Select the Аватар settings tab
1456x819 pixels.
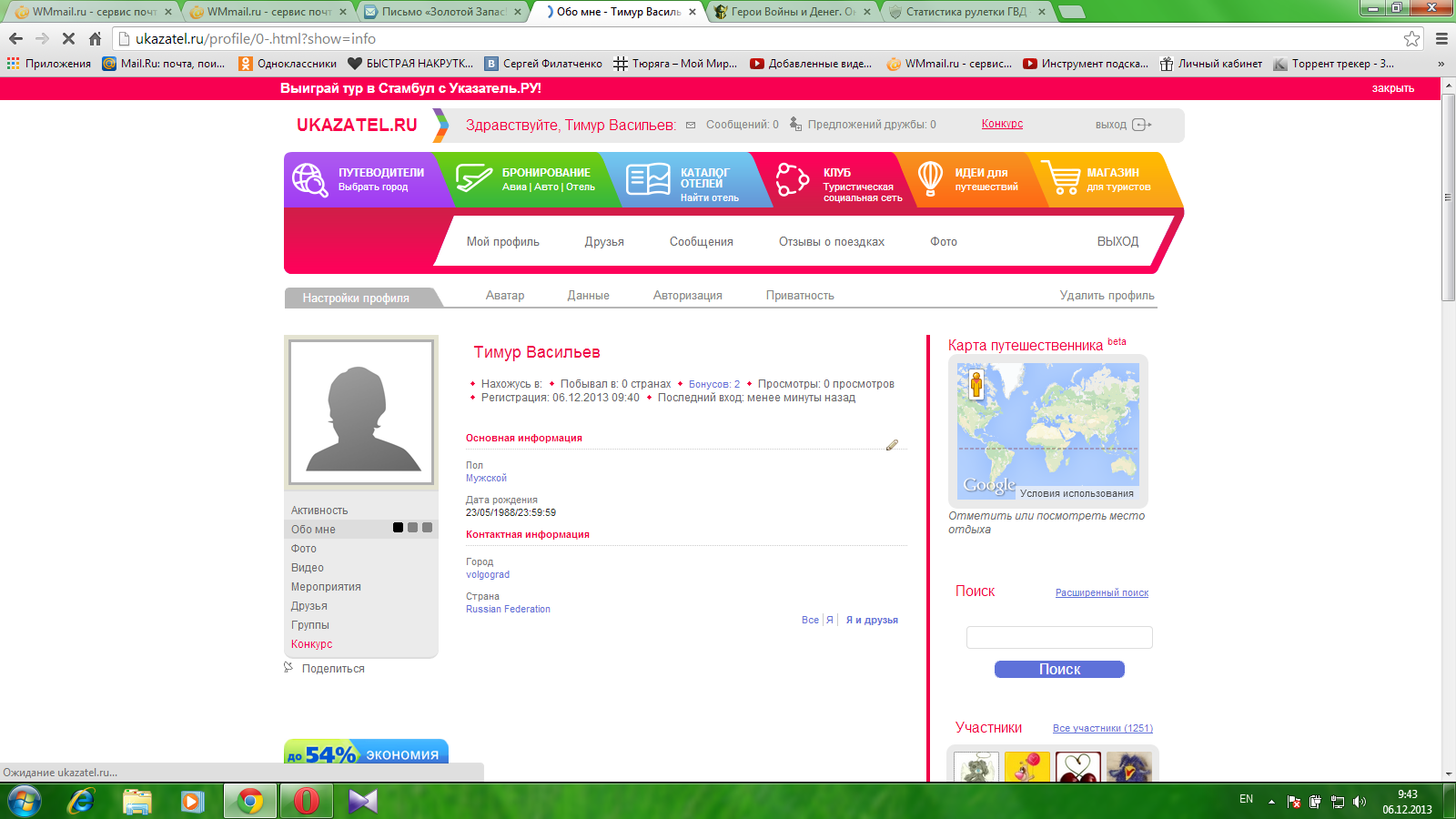click(x=505, y=296)
